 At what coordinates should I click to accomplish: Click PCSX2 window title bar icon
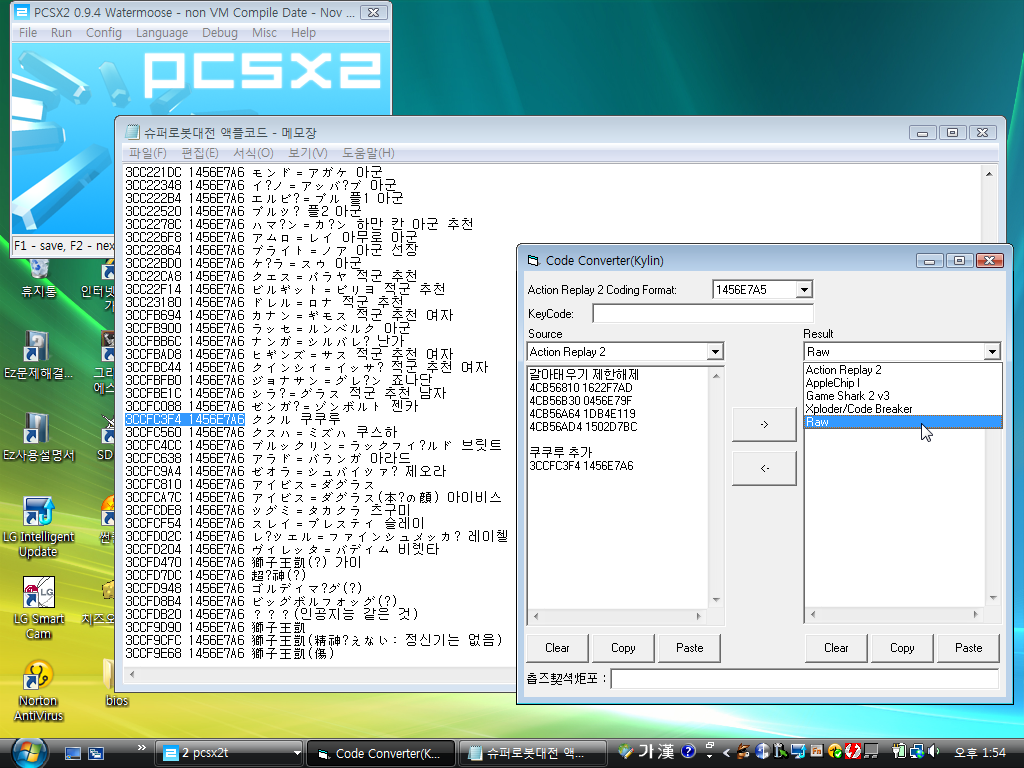22,12
